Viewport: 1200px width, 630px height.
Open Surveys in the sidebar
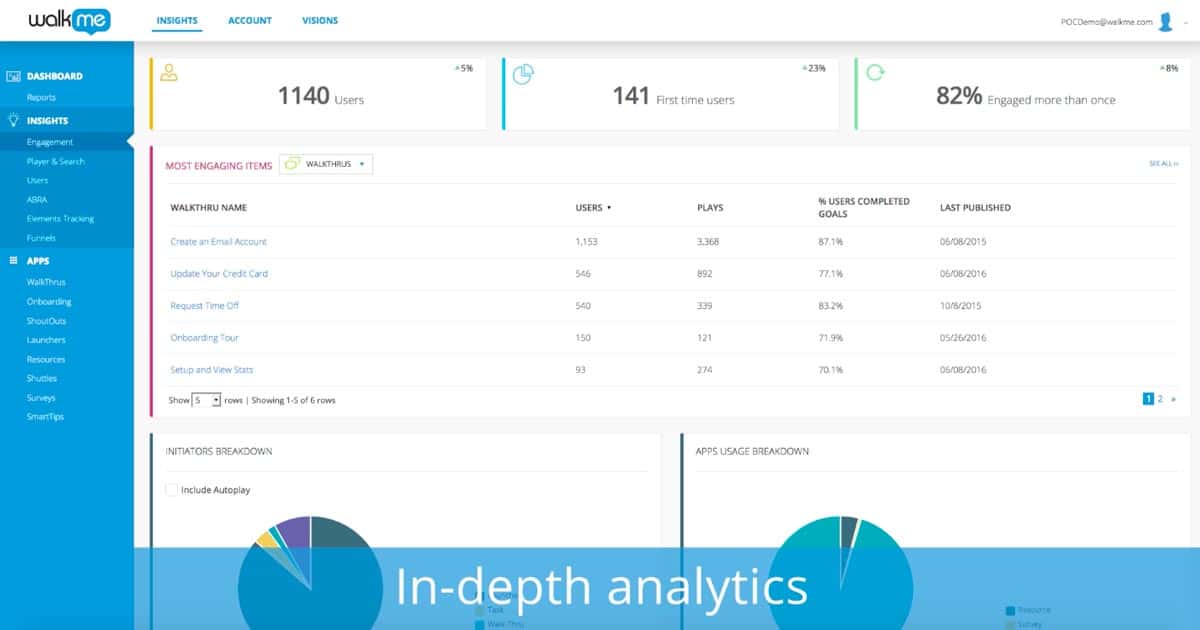(x=41, y=397)
